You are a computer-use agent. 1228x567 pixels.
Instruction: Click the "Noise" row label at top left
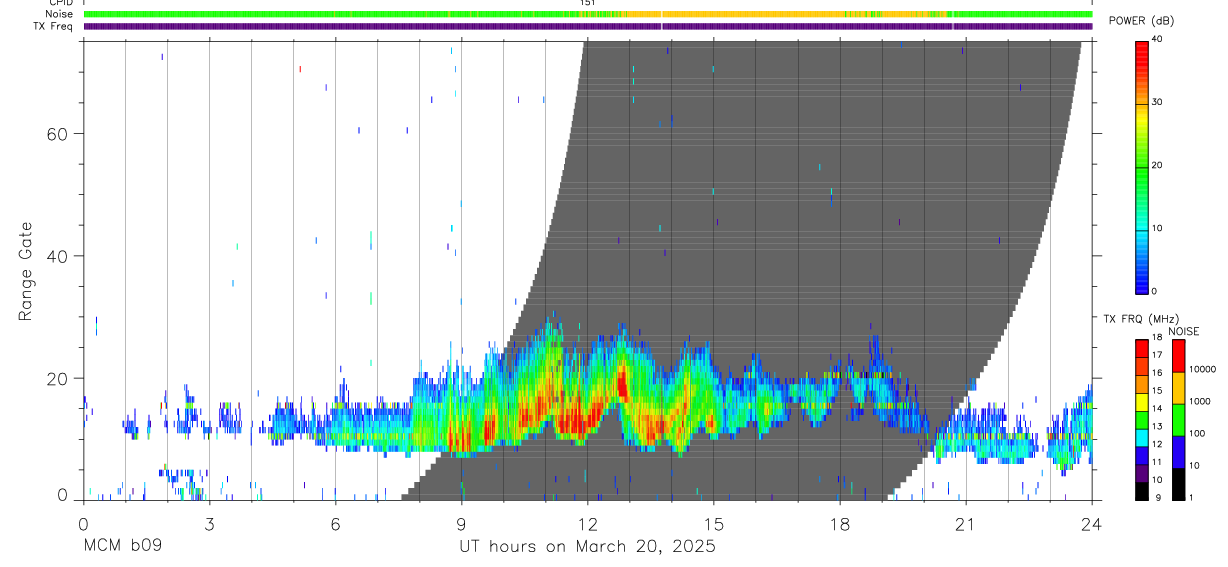tap(58, 15)
